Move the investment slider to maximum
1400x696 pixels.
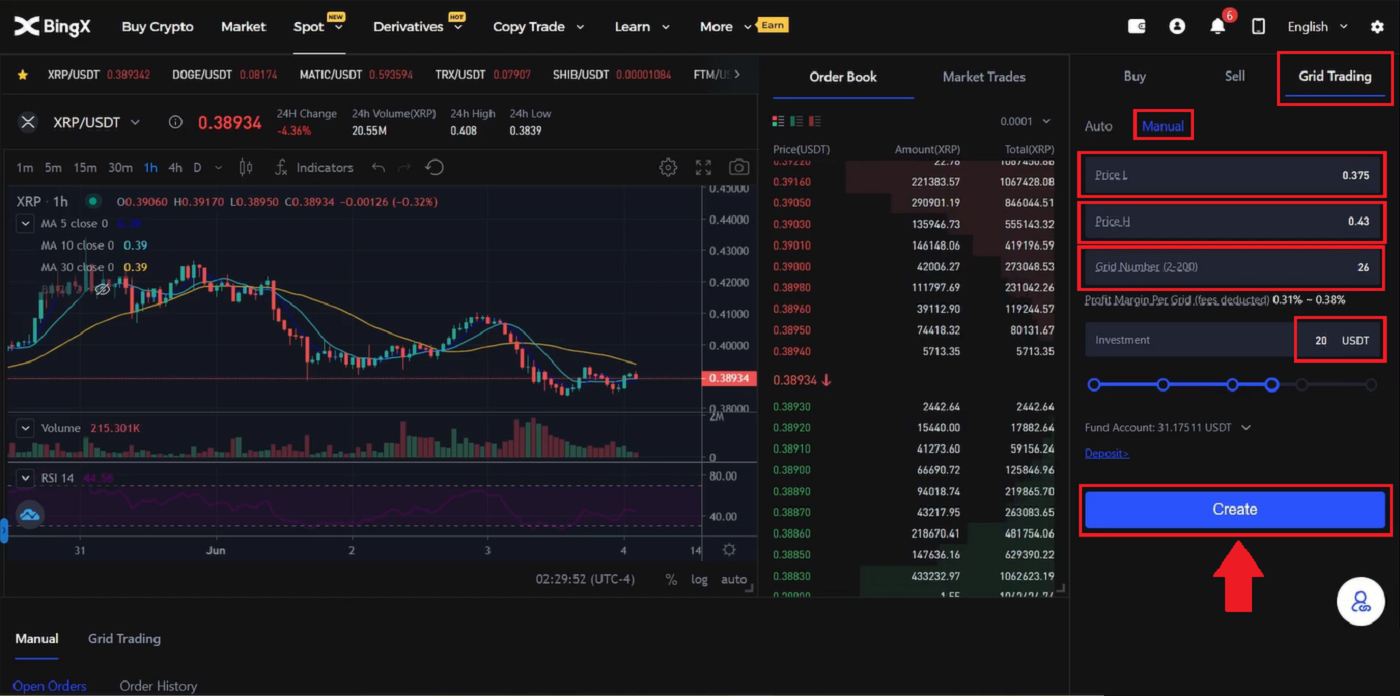pyautogui.click(x=1373, y=384)
